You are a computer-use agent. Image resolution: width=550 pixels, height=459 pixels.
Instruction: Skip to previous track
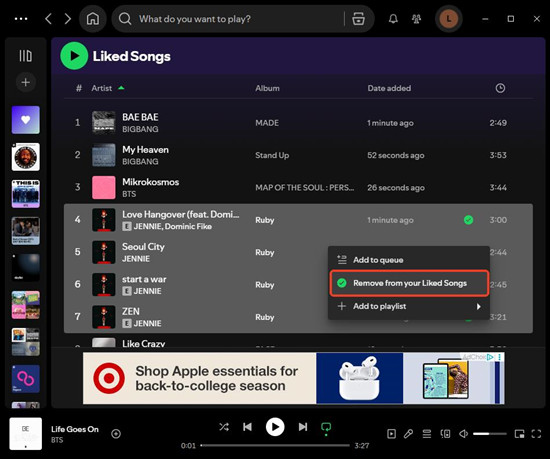point(247,427)
